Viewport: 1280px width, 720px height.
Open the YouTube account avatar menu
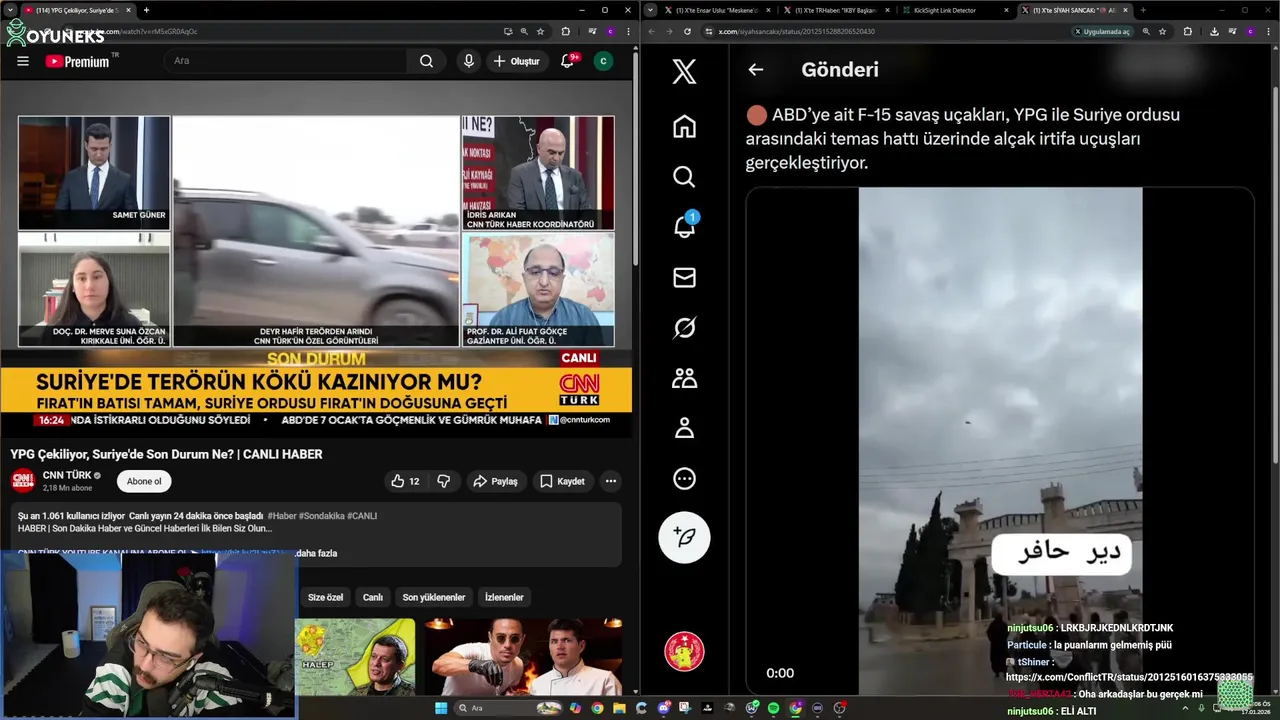(603, 61)
